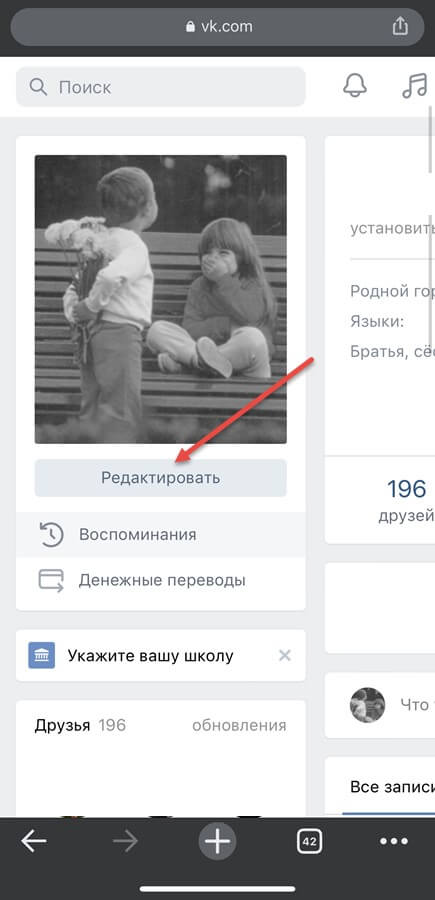
Task: Tap the browser share icon
Action: coord(400,26)
